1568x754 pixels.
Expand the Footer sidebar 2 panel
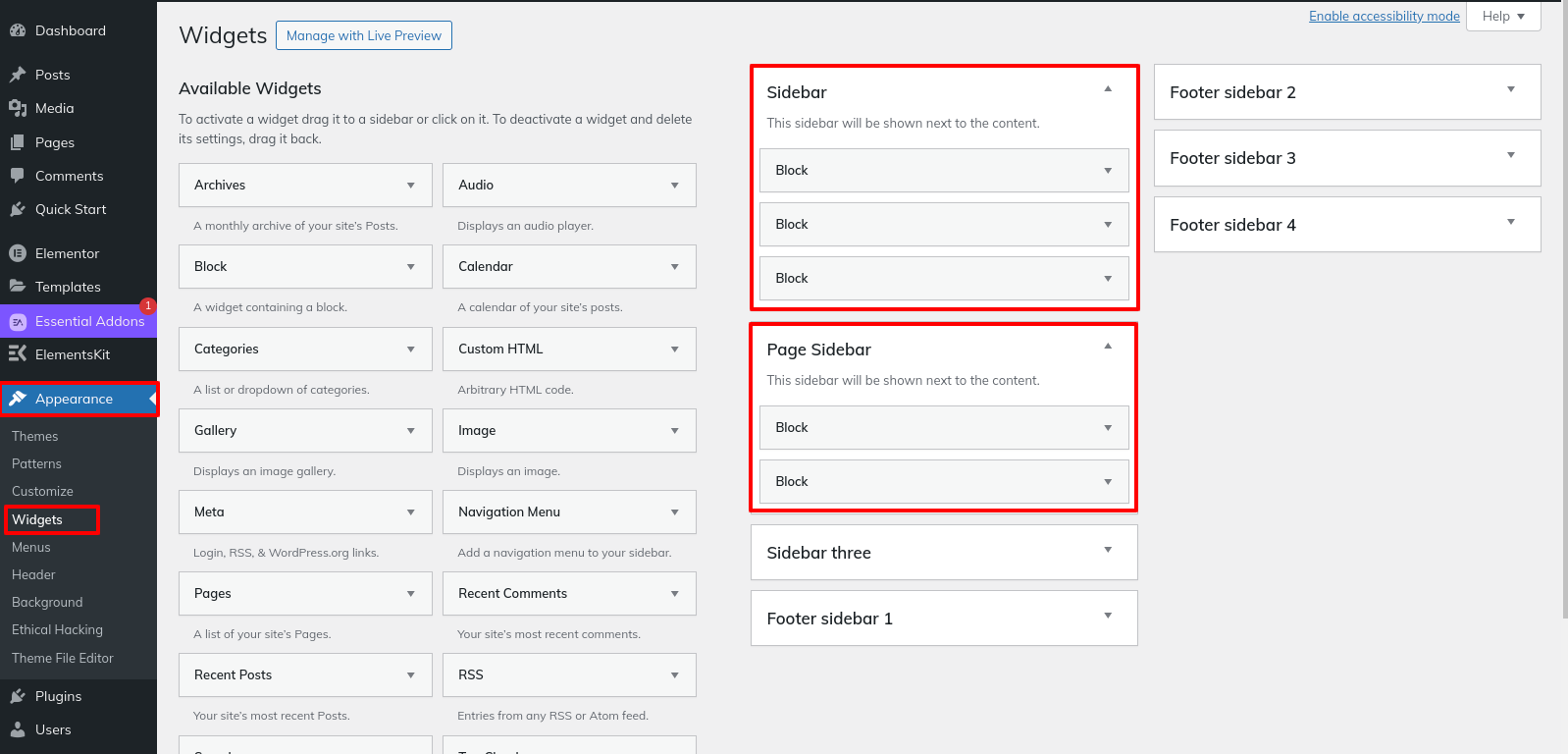coord(1511,90)
